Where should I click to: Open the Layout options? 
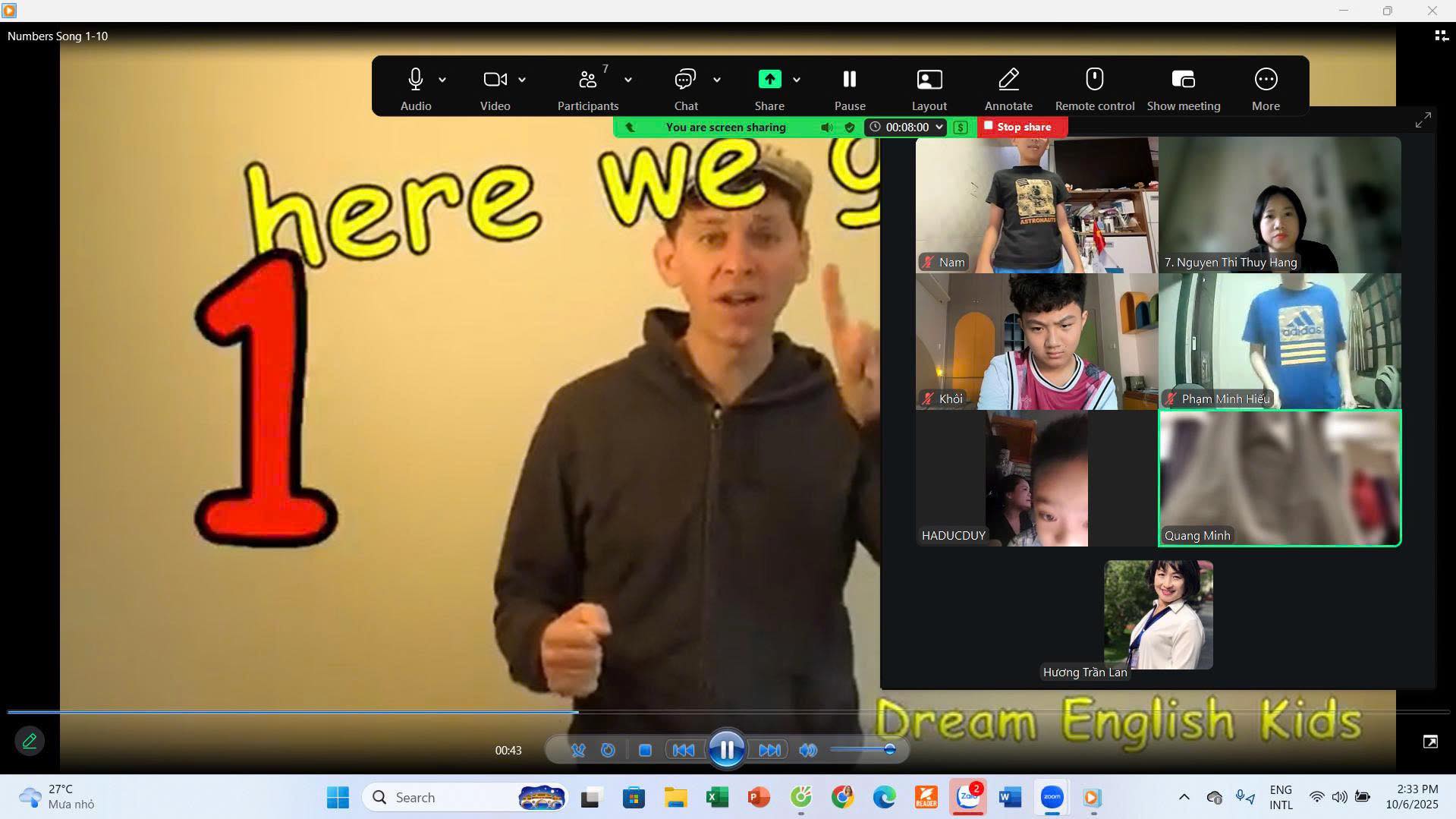coord(929,87)
